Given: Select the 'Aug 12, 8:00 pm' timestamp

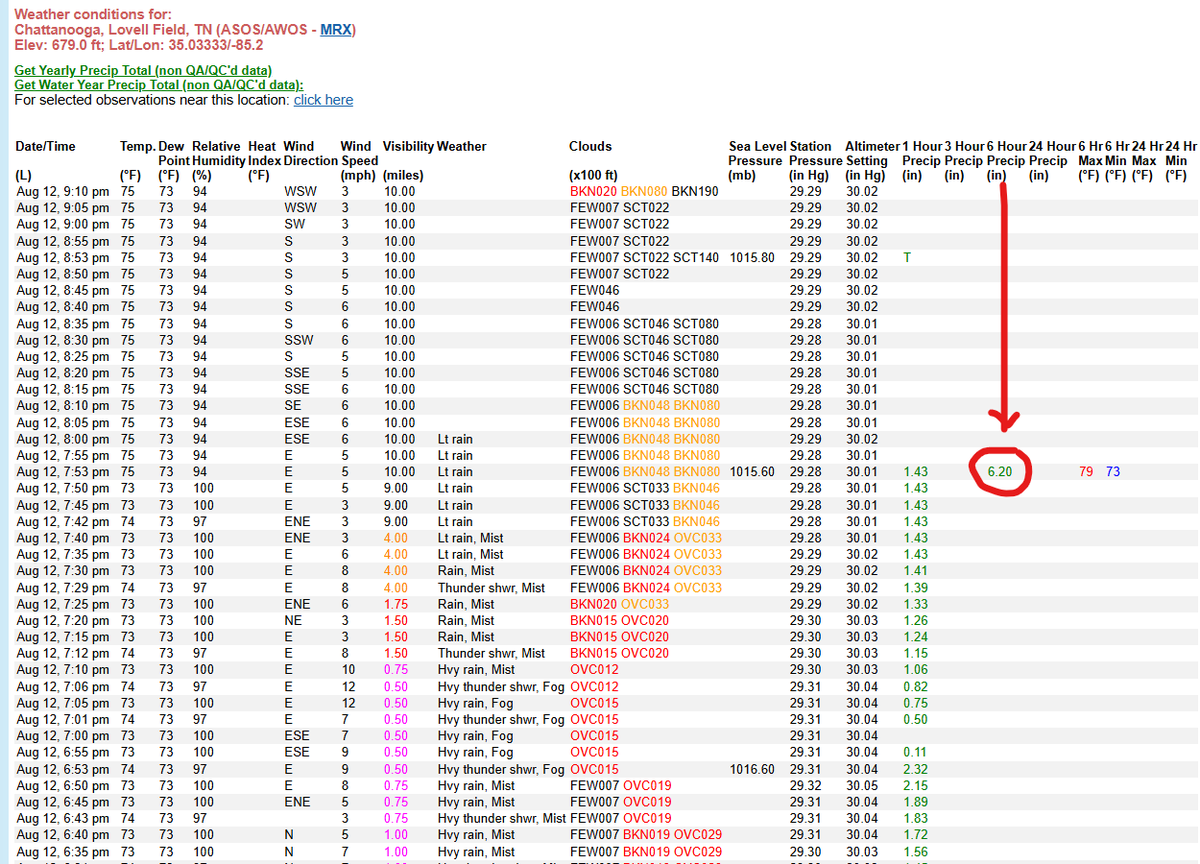Looking at the screenshot, I should click(x=63, y=438).
